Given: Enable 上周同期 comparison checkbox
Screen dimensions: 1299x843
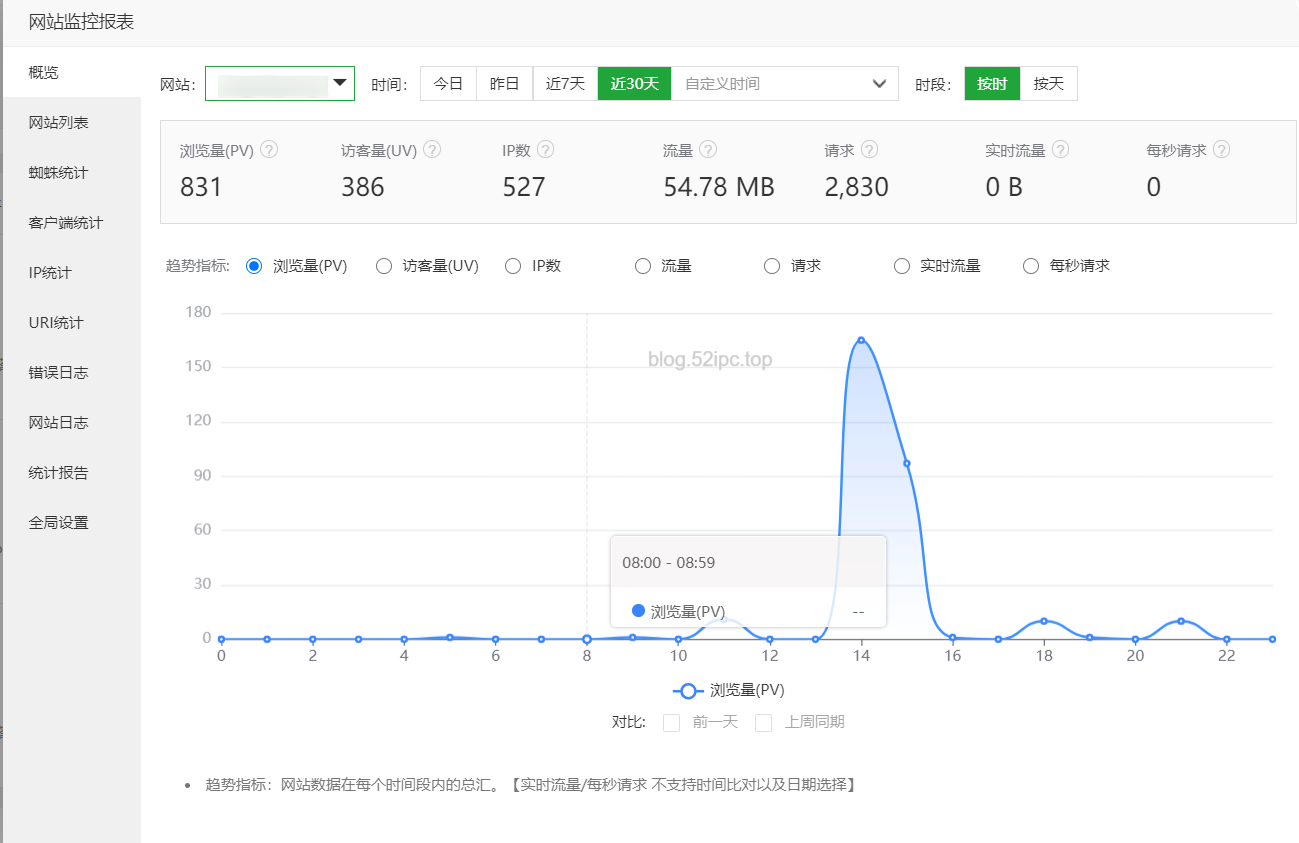Looking at the screenshot, I should tap(764, 723).
